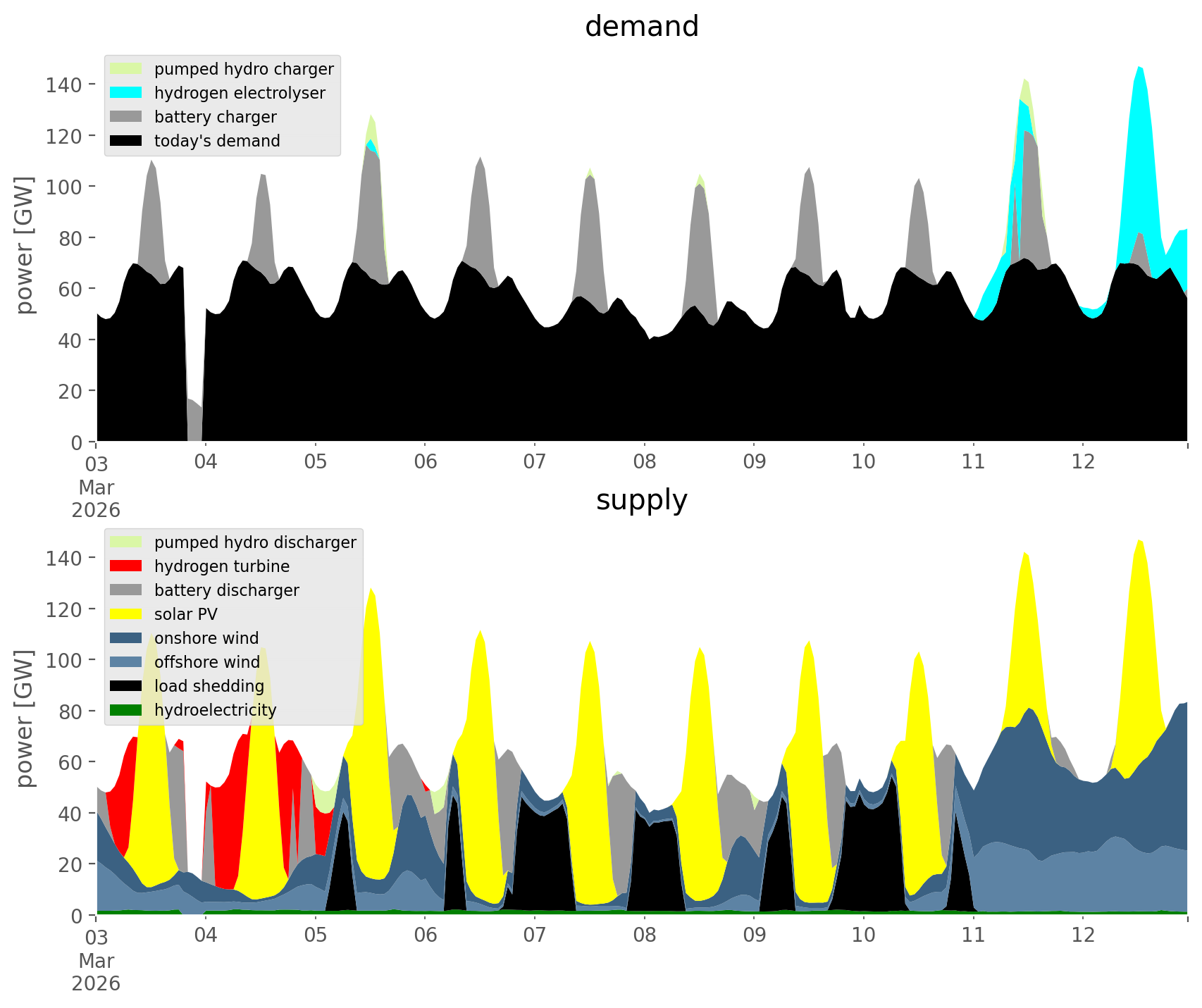Screen dimensions: 1202x1008
Task: Click the "11" date tick under supply chart
Action: tap(973, 935)
